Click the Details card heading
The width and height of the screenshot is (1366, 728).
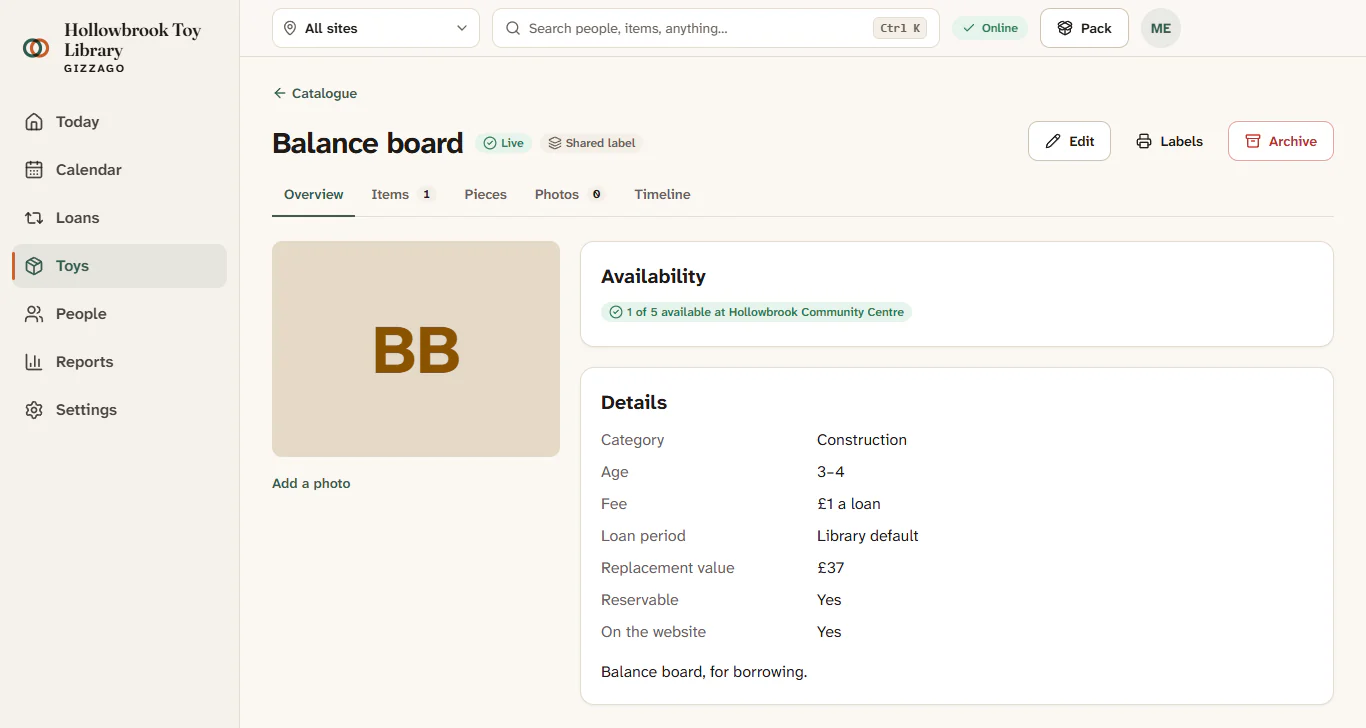point(634,402)
